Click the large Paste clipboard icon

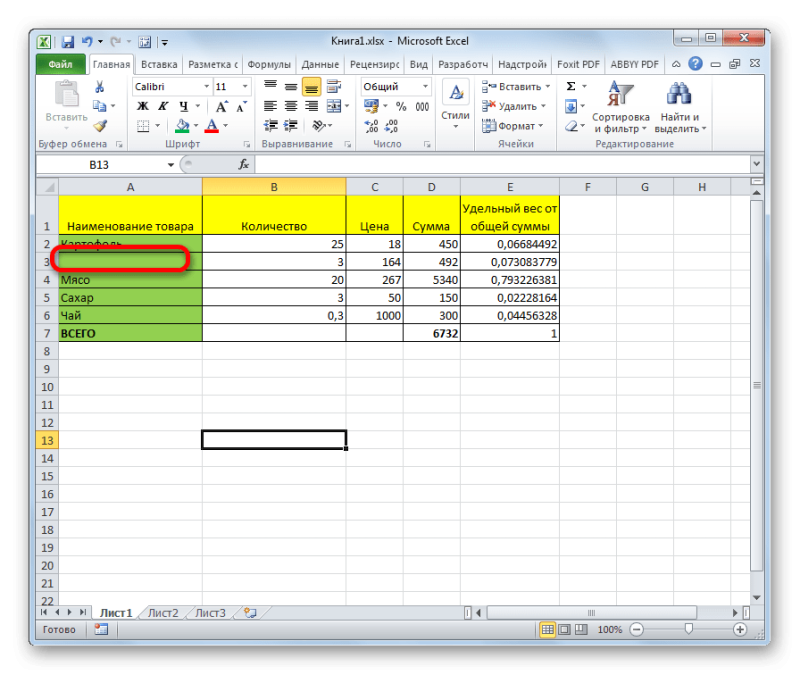pyautogui.click(x=67, y=95)
